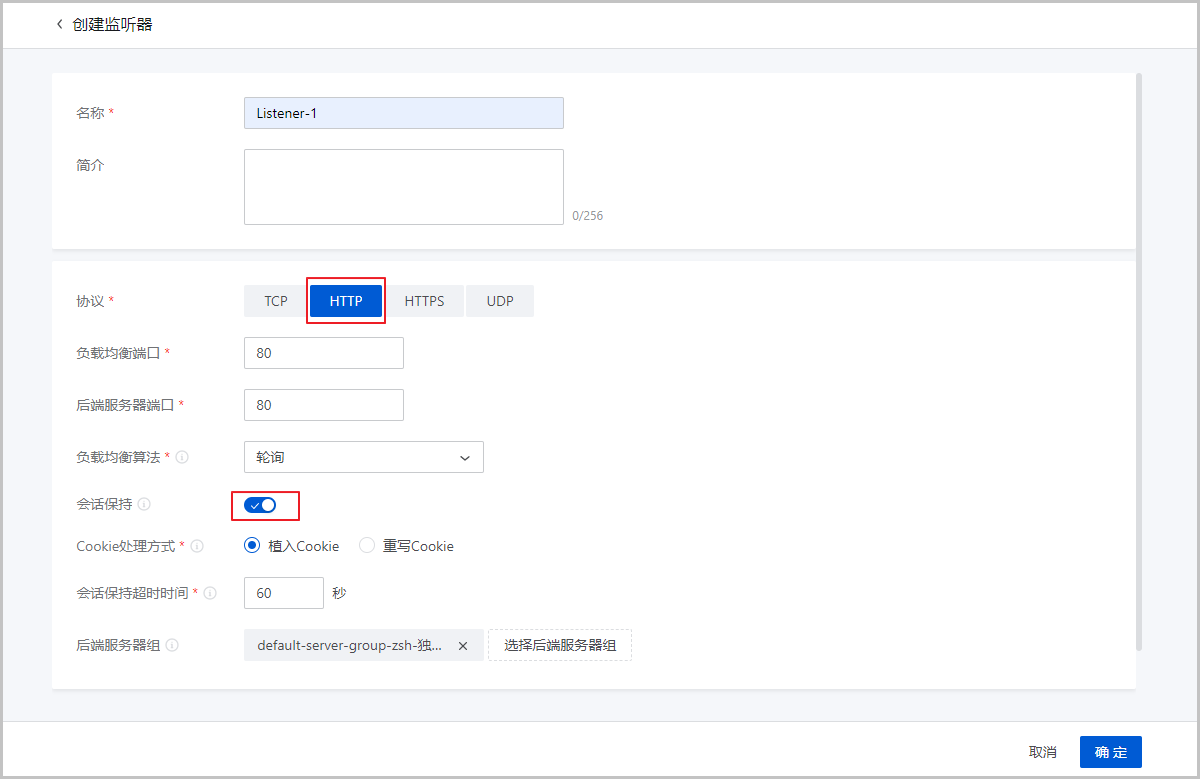Focus the 简介 description text area

click(x=403, y=187)
